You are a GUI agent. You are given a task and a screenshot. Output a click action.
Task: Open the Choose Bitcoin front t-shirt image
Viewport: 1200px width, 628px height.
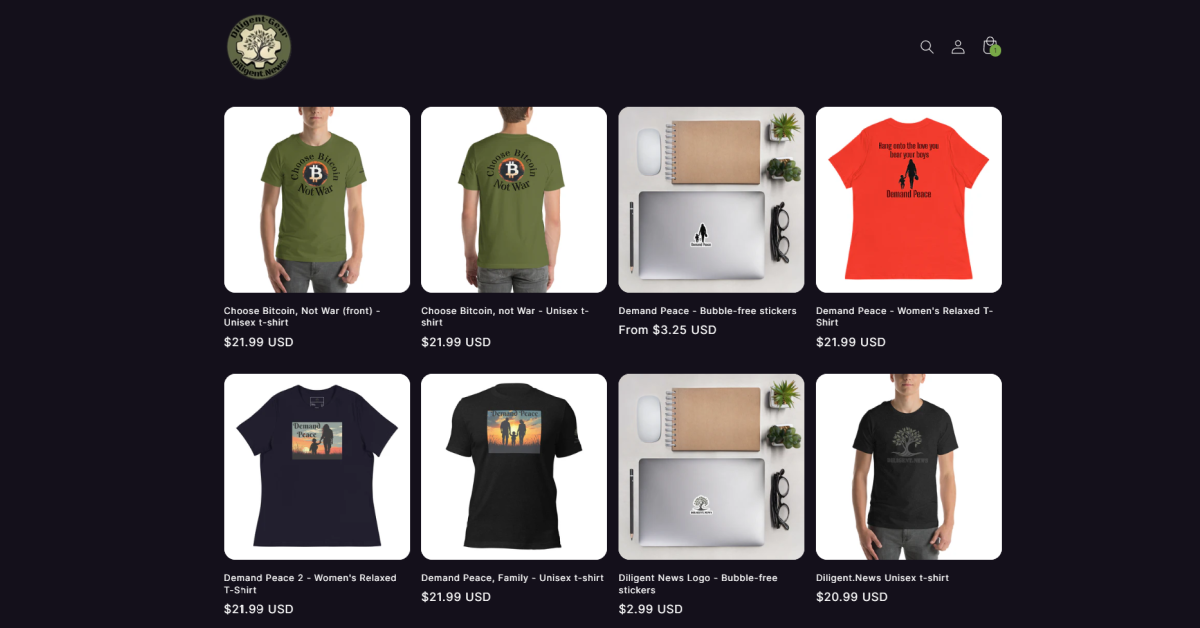317,200
